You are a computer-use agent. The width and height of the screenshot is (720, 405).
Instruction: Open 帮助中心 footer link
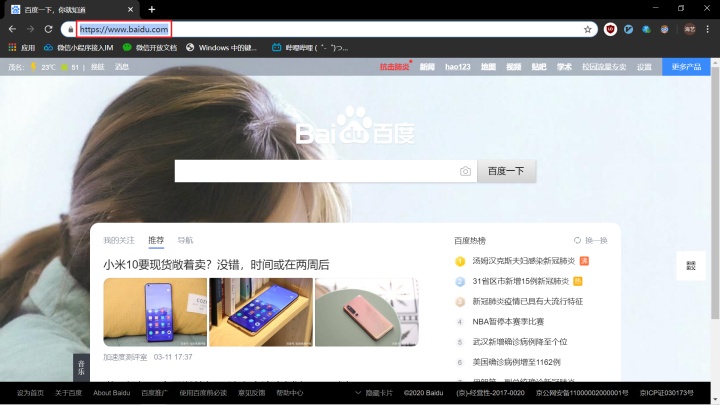[290, 393]
